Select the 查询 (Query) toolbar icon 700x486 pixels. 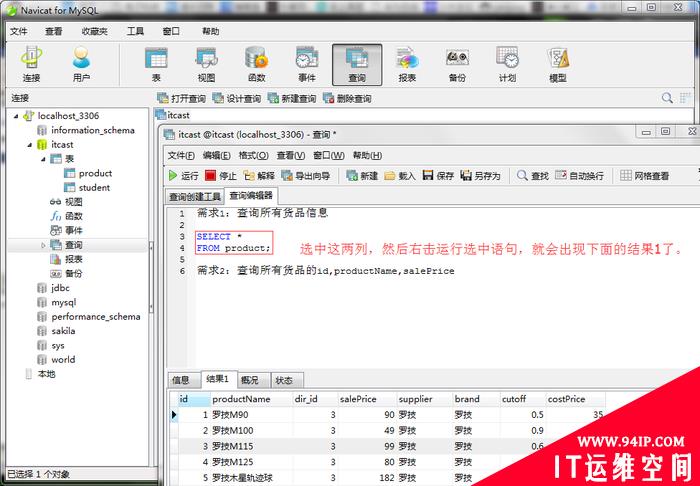click(357, 65)
